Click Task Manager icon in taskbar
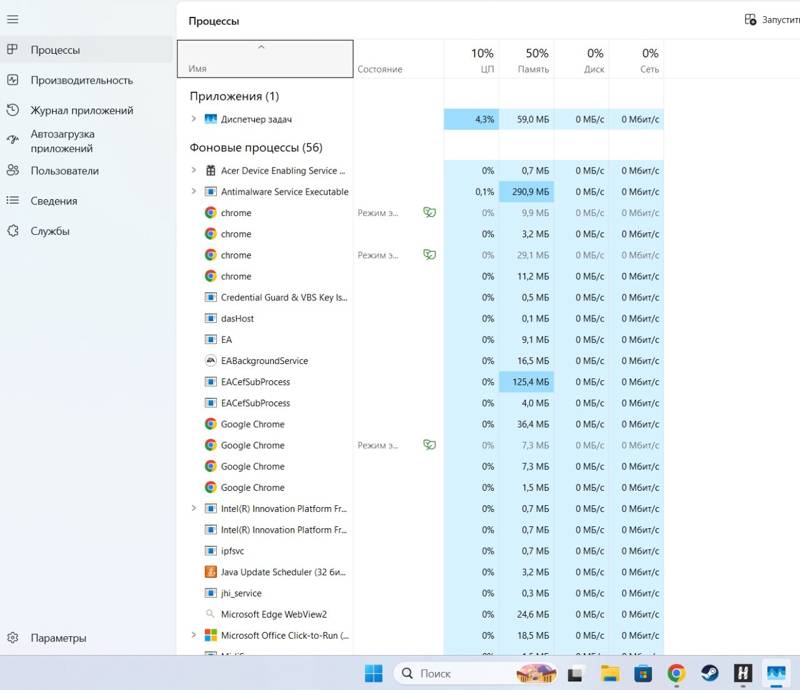The width and height of the screenshot is (800, 690). [777, 674]
